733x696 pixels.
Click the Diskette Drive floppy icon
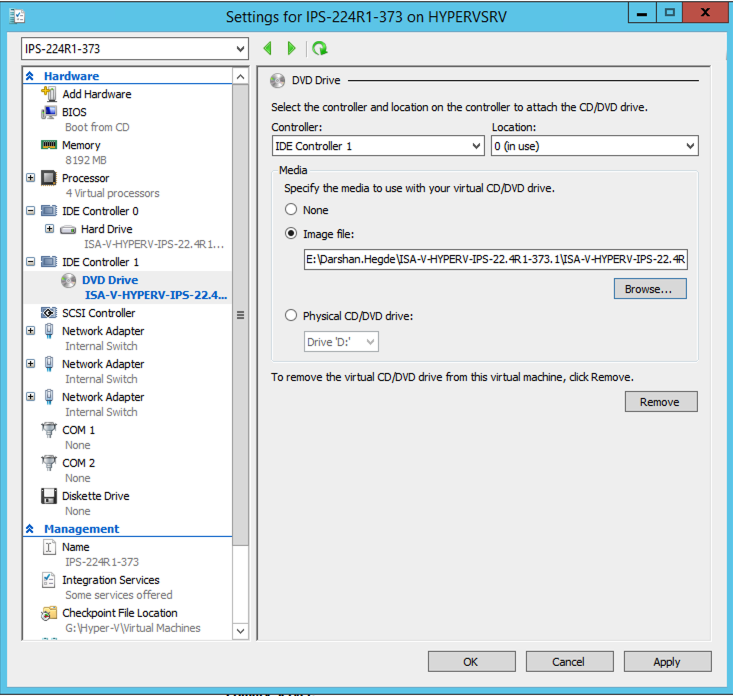[49, 496]
